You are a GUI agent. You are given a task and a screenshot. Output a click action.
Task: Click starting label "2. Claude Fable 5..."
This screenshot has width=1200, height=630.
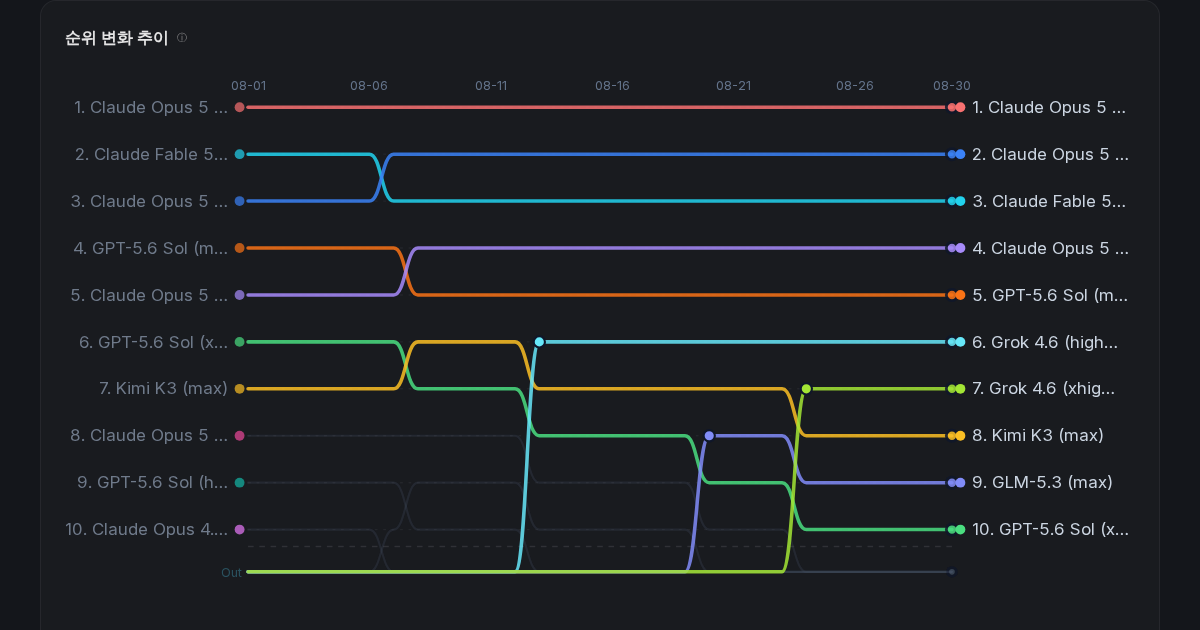[151, 154]
